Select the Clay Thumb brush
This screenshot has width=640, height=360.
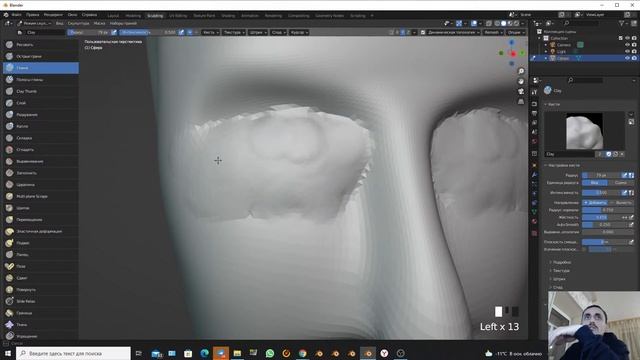coord(41,91)
